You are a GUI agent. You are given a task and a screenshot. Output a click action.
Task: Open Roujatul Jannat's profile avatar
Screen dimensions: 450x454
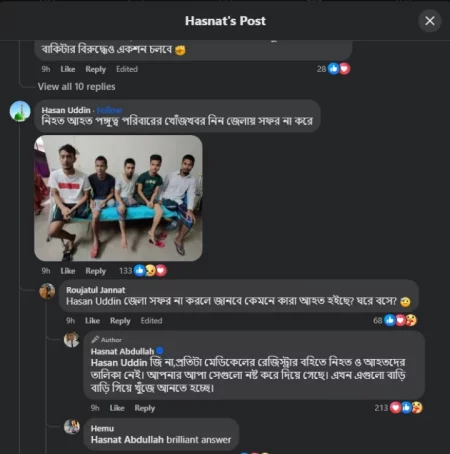[47, 291]
